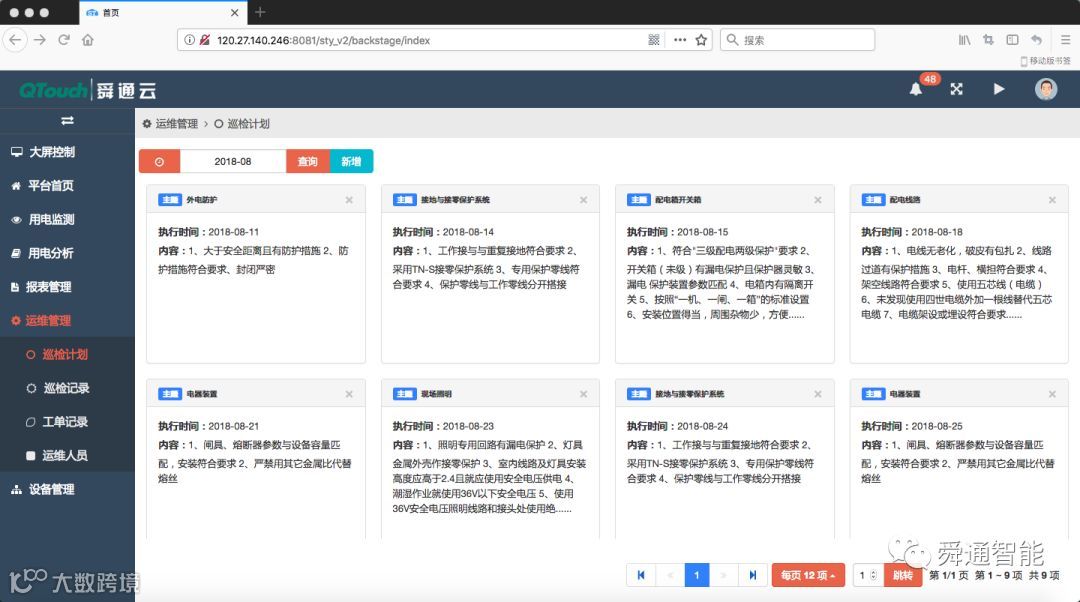Screen dimensions: 1080x602
Task: Open the browser library icon
Action: point(964,40)
